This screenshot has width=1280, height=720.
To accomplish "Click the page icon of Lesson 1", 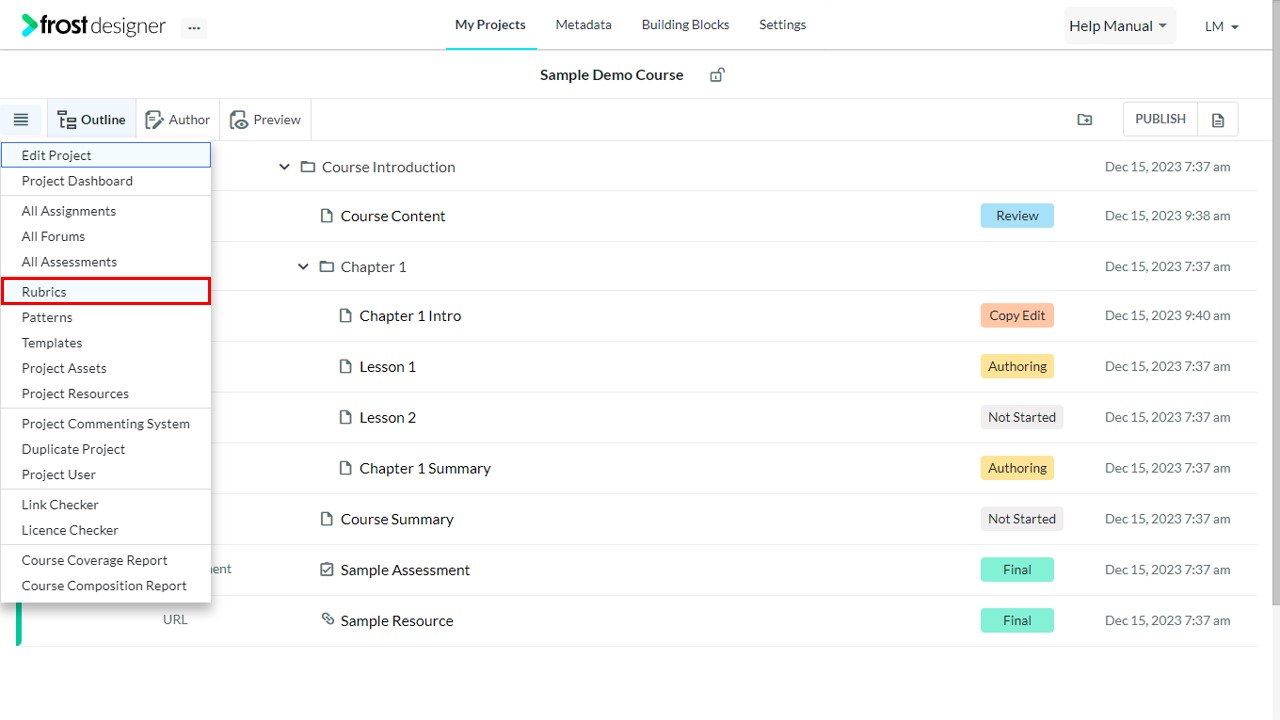I will [x=345, y=367].
